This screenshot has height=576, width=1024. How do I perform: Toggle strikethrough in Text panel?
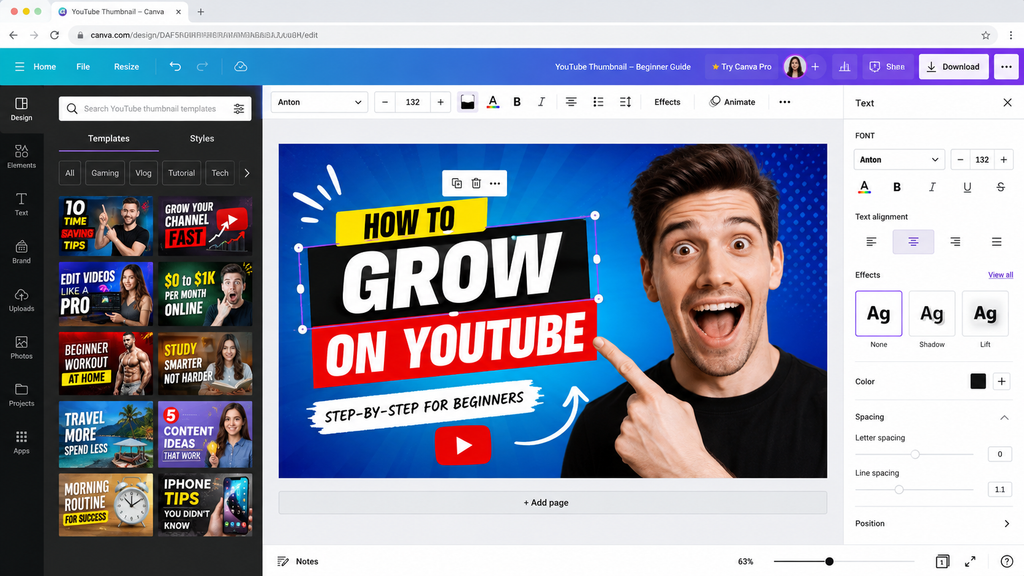pos(1000,187)
